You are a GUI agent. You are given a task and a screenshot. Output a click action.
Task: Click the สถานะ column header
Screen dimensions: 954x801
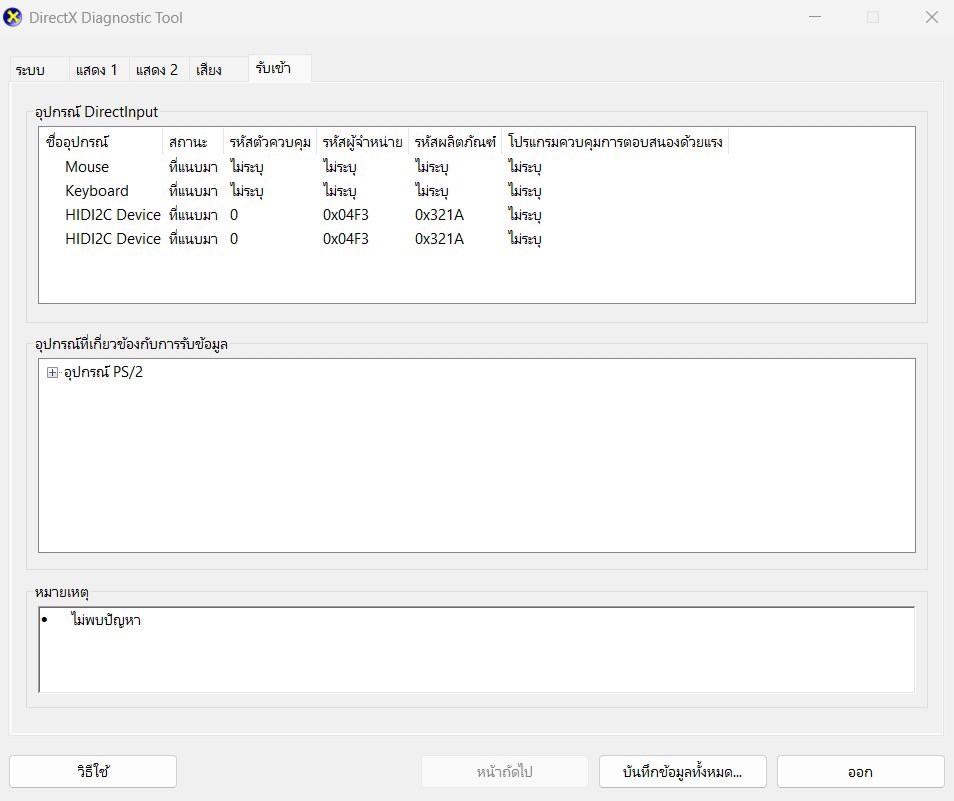[x=192, y=141]
